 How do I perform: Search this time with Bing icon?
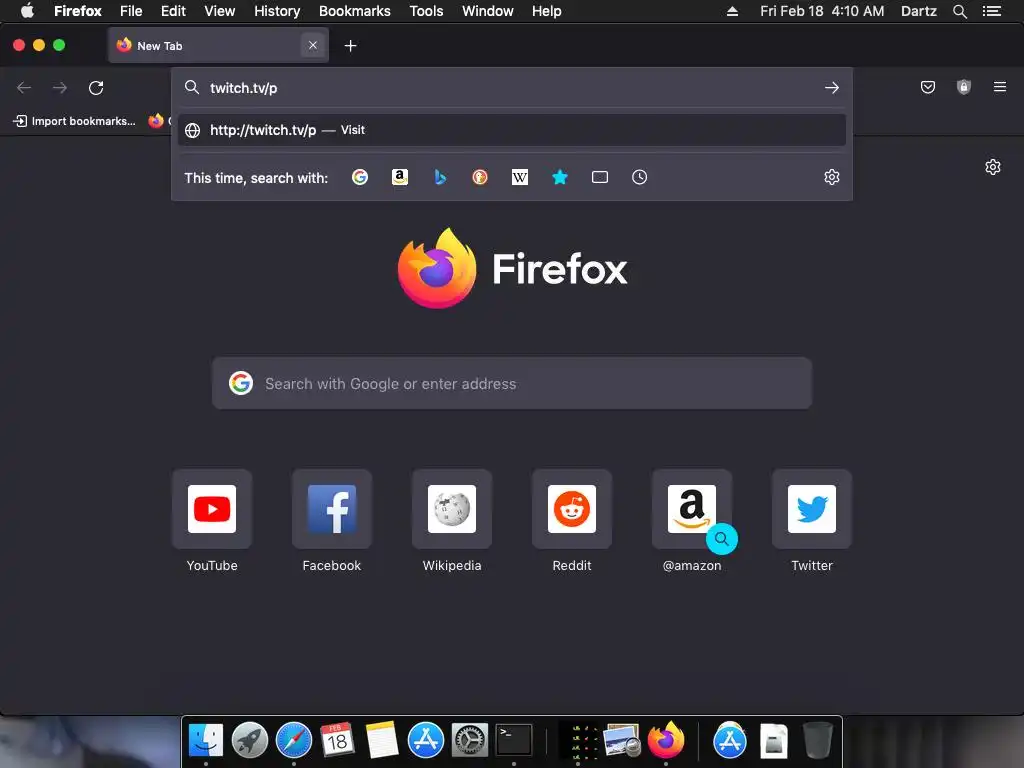point(440,177)
